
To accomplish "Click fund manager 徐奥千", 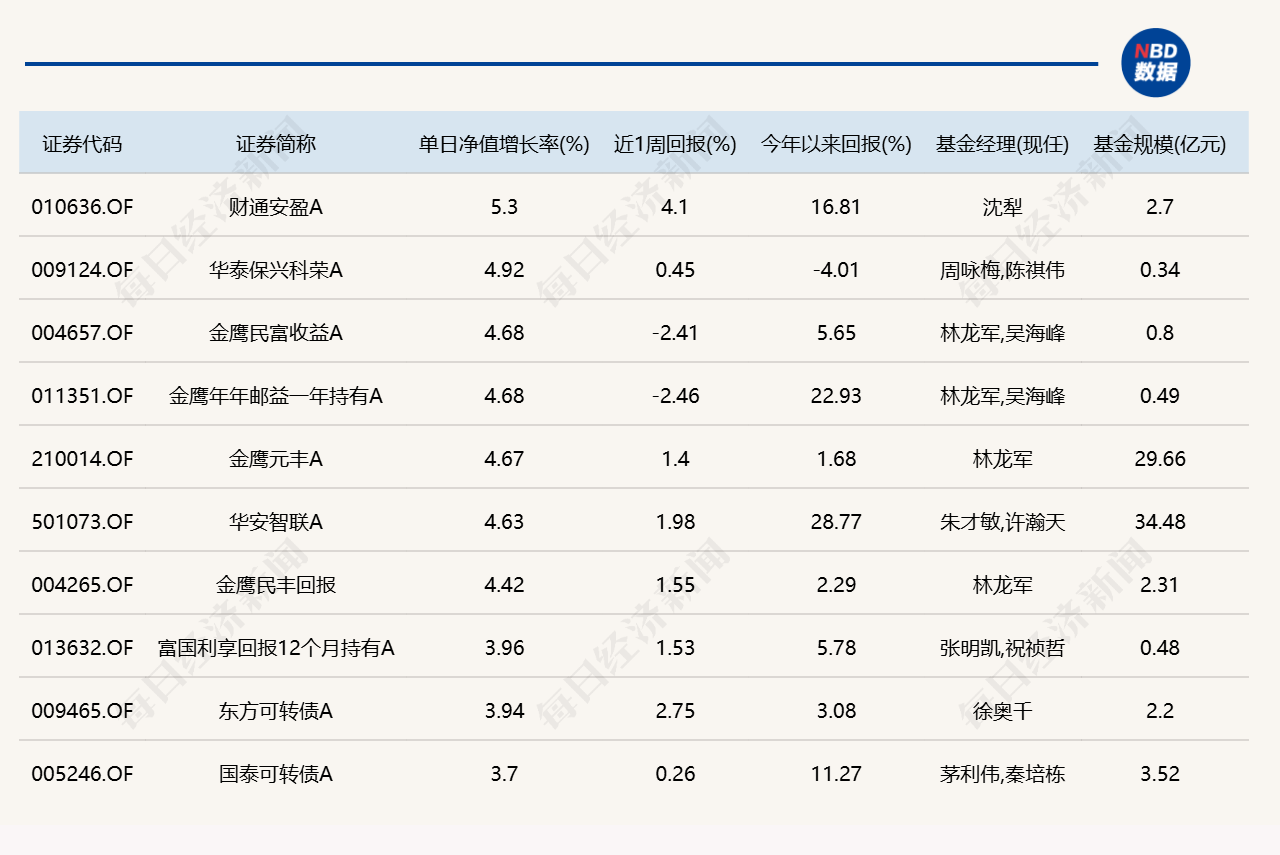I will click(1003, 711).
